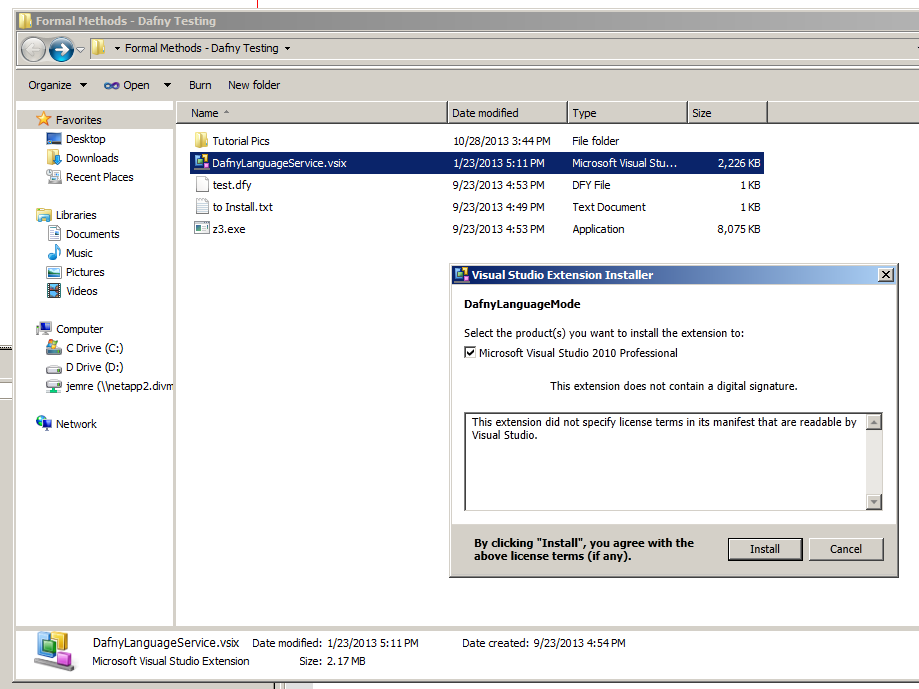Click the z3.exe file name

(x=229, y=229)
